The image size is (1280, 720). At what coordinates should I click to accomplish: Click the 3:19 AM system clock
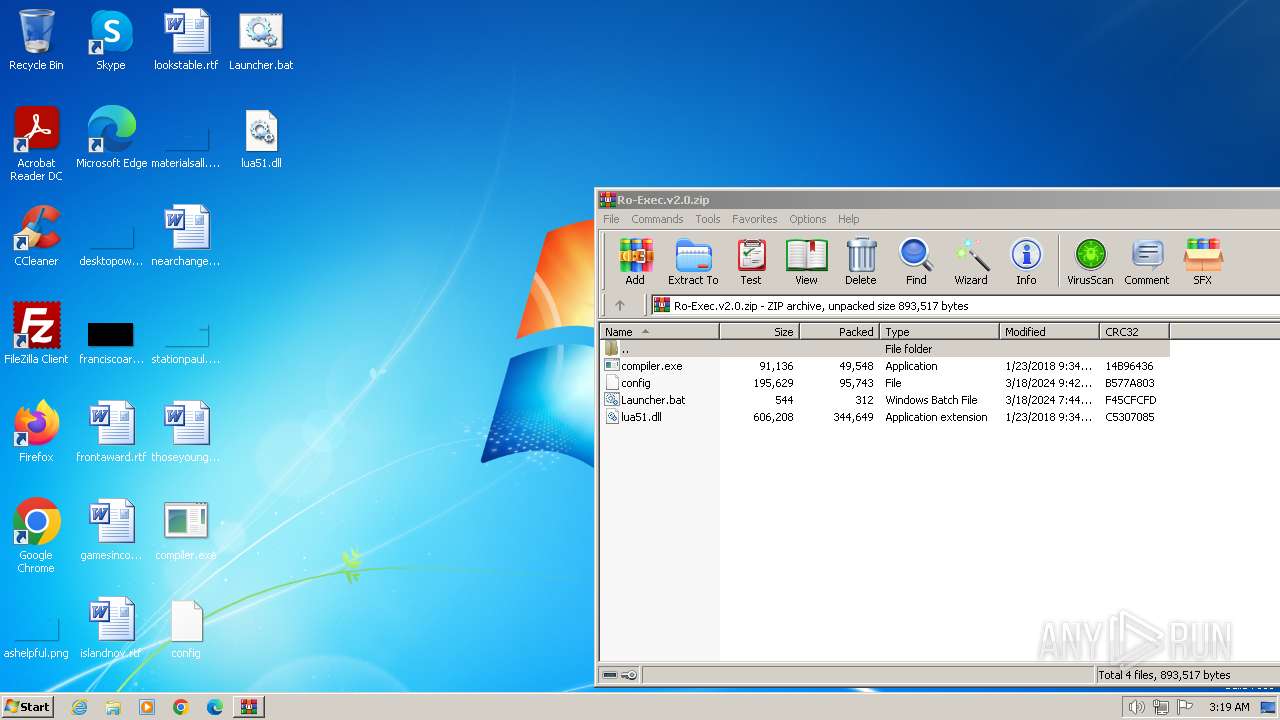tap(1229, 707)
